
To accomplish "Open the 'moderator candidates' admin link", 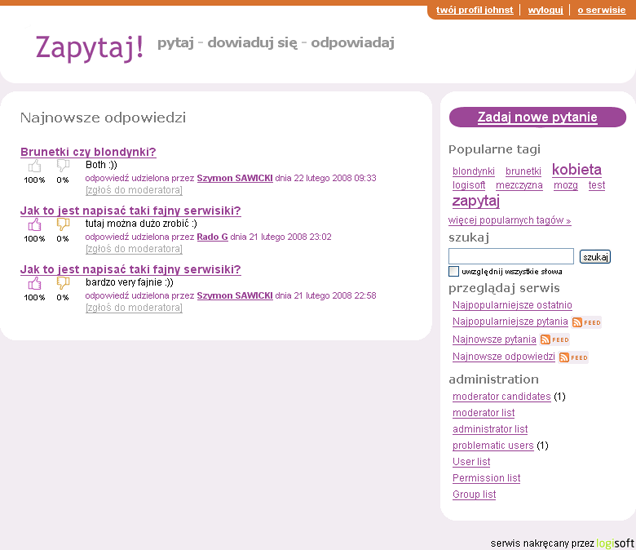I will coord(501,397).
